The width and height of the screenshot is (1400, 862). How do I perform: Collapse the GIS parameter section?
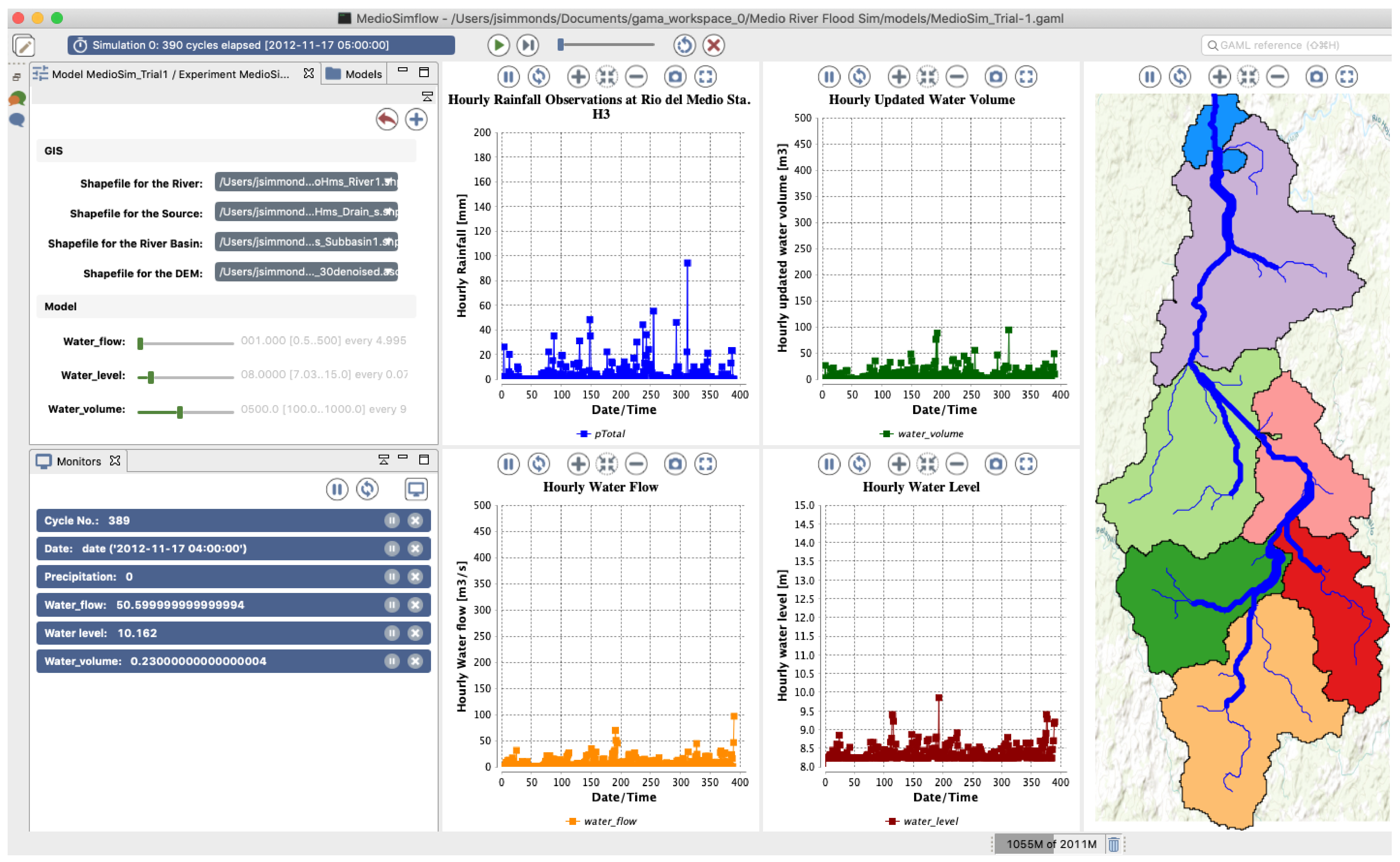(54, 151)
